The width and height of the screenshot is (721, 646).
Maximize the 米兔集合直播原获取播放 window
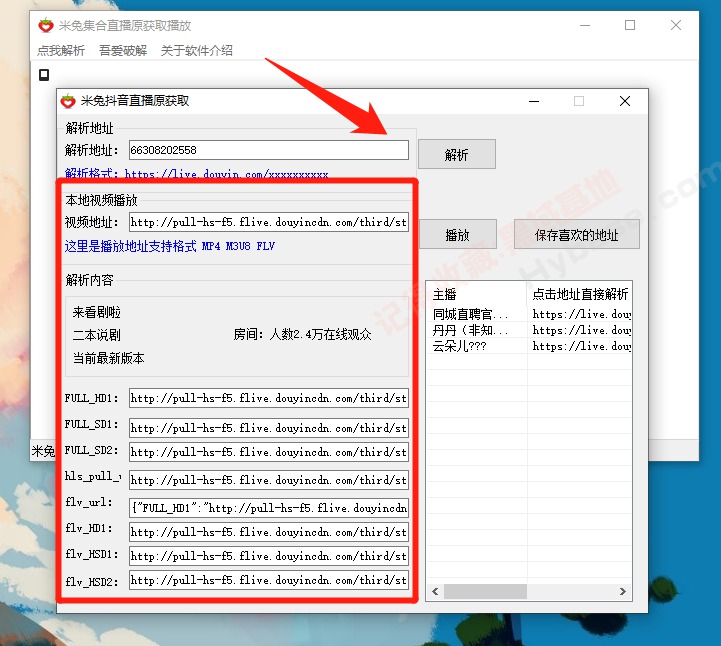tap(630, 25)
